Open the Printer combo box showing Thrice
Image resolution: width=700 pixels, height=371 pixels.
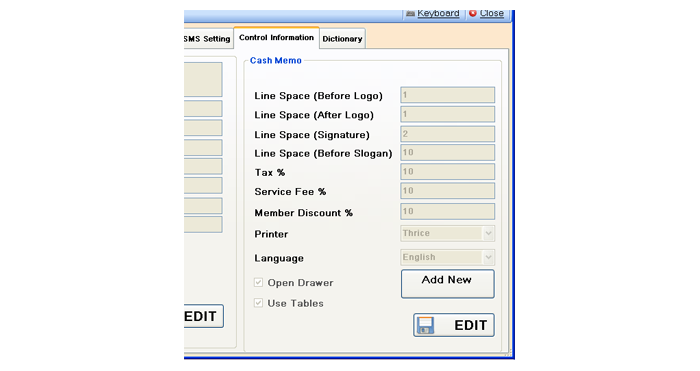(447, 233)
